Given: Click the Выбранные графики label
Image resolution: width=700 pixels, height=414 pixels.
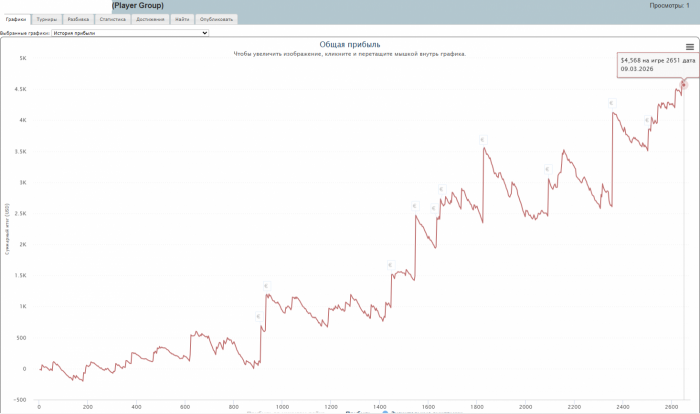Looking at the screenshot, I should click(x=25, y=33).
